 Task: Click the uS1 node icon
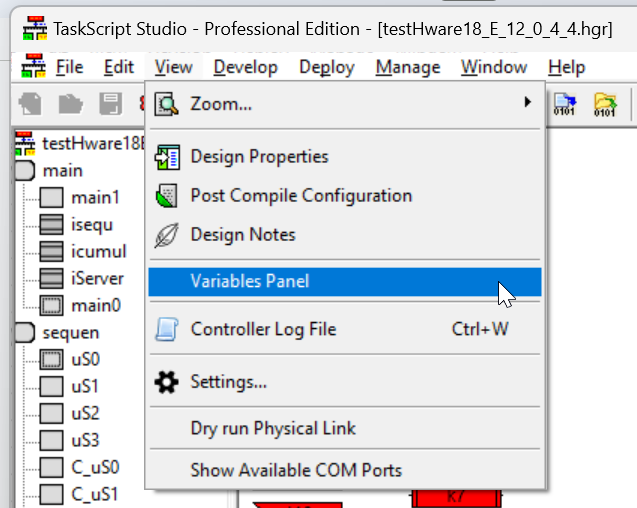point(51,386)
